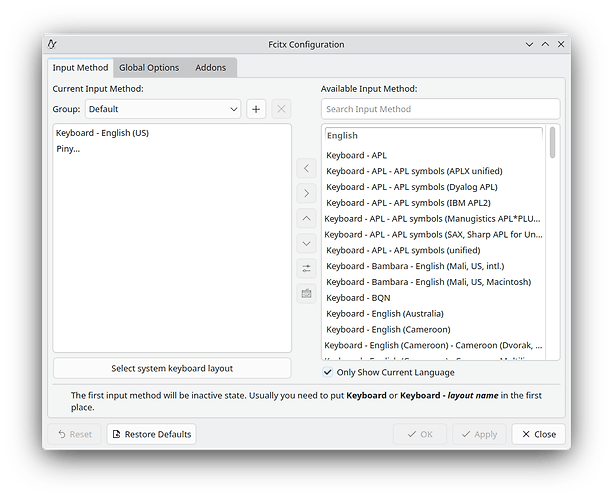The image size is (613, 500).
Task: Click the Reset button
Action: [75, 434]
